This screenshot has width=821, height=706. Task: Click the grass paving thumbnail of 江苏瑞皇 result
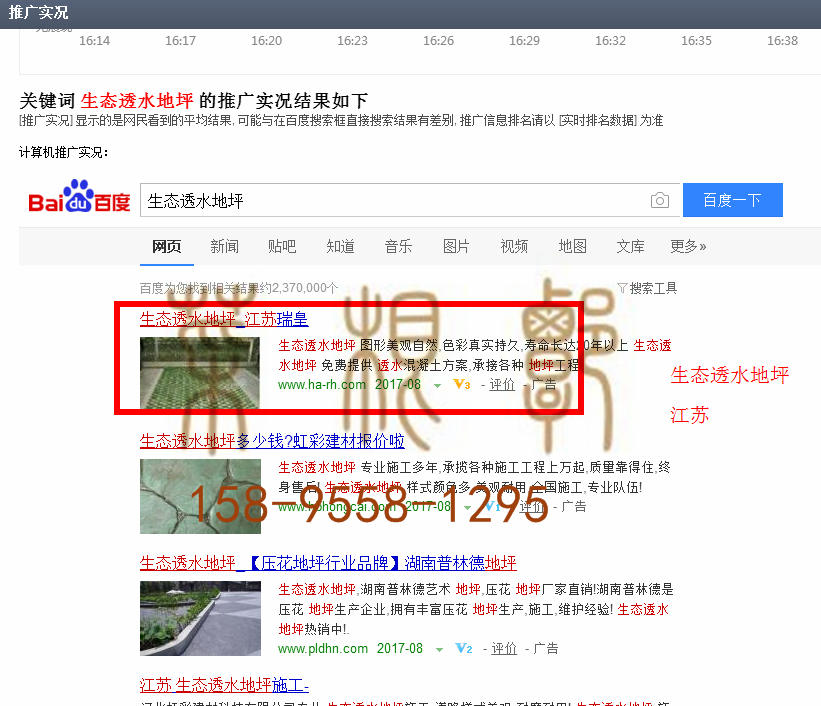point(199,373)
